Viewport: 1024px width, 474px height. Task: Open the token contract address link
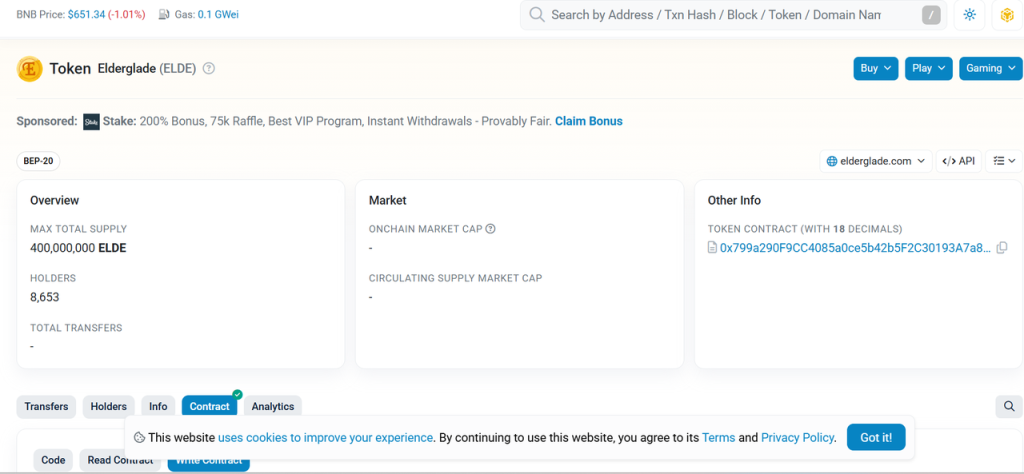pos(855,248)
